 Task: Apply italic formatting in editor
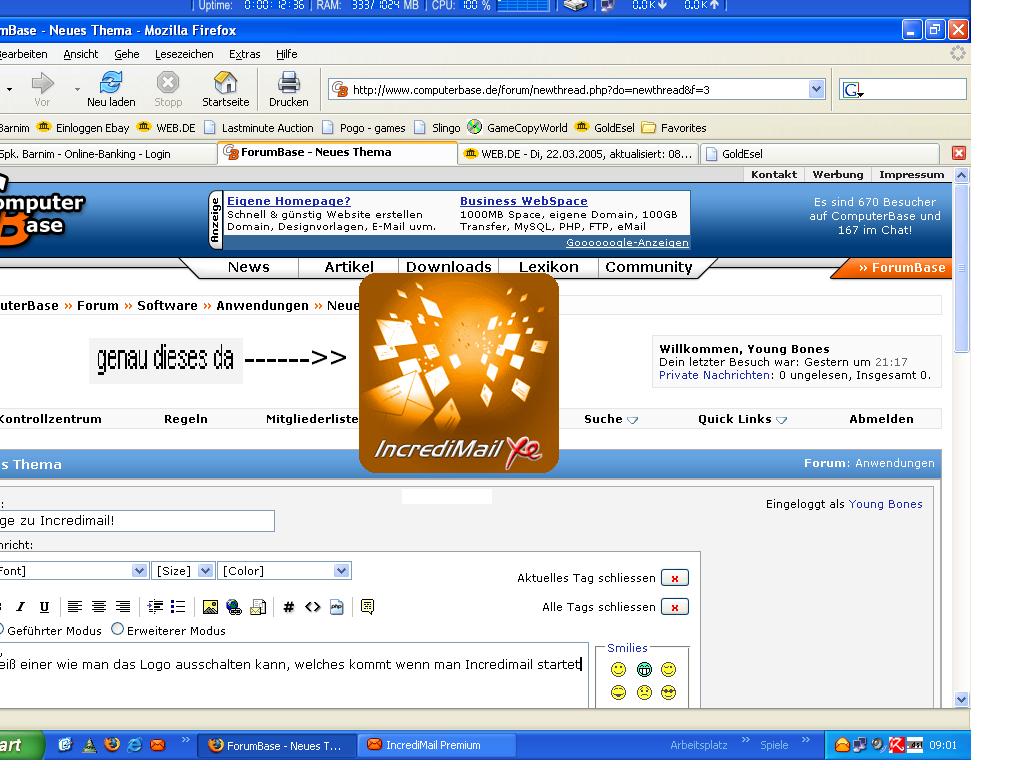pyautogui.click(x=21, y=607)
